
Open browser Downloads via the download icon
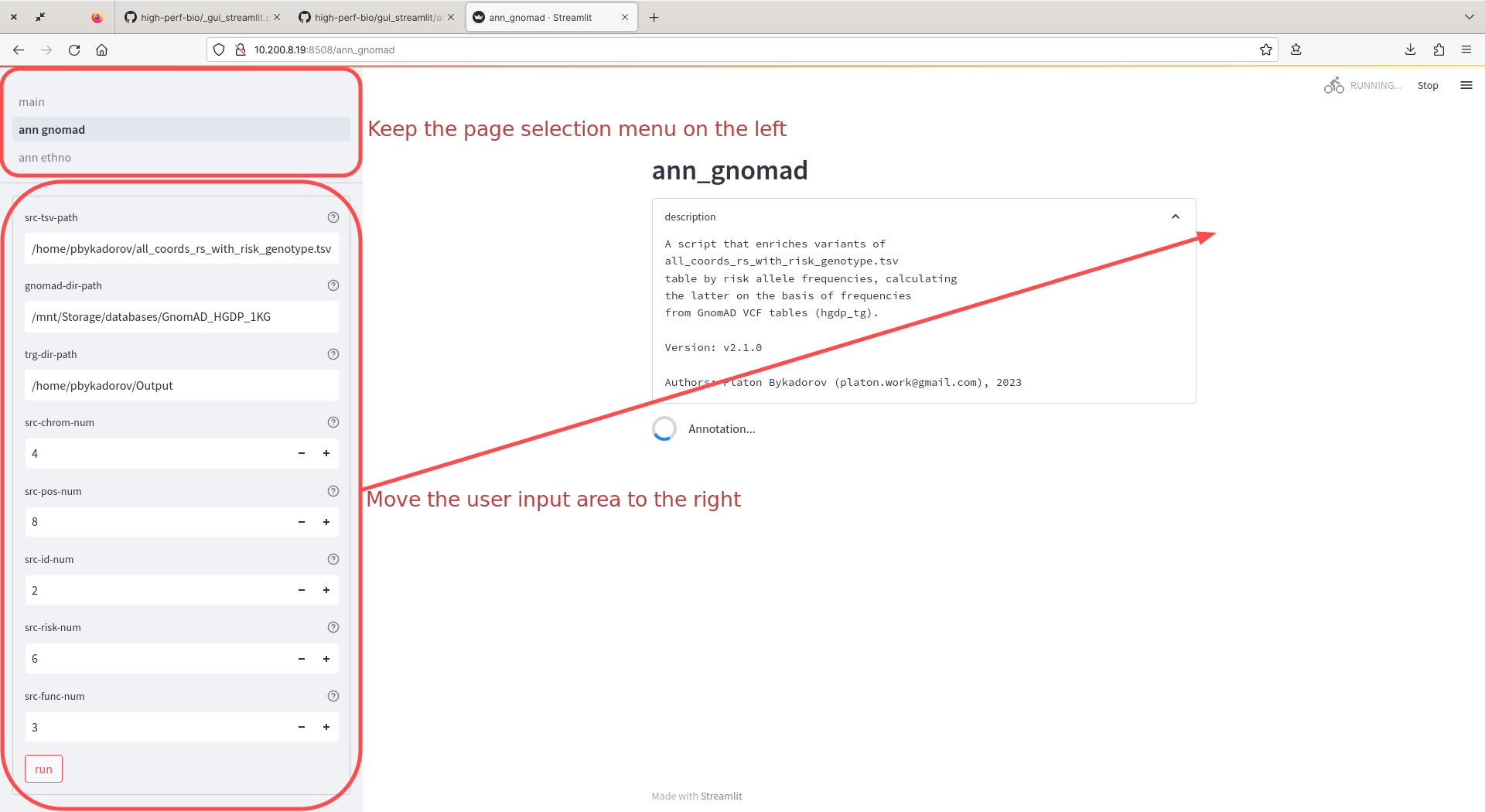tap(1409, 49)
